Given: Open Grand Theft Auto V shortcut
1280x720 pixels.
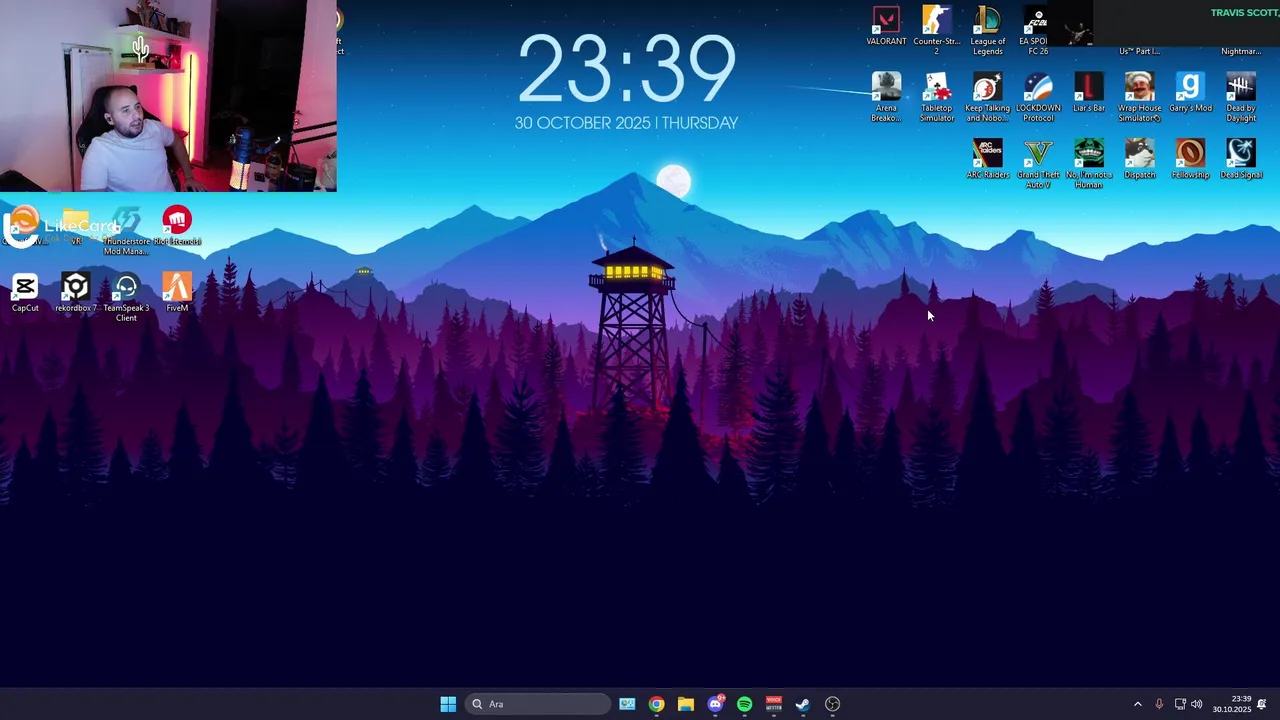Looking at the screenshot, I should tap(1038, 165).
